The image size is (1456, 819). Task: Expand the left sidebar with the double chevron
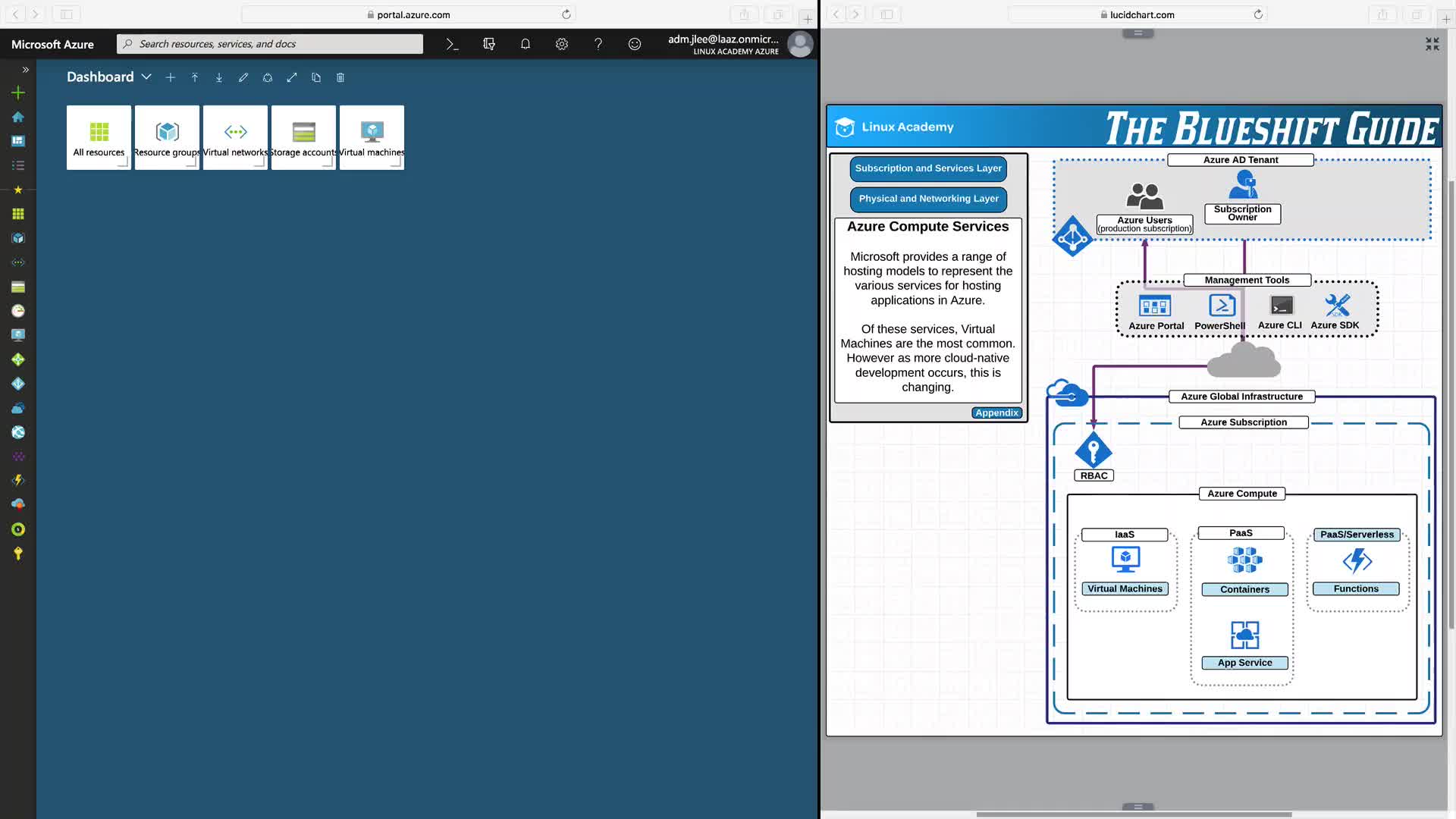pyautogui.click(x=25, y=69)
